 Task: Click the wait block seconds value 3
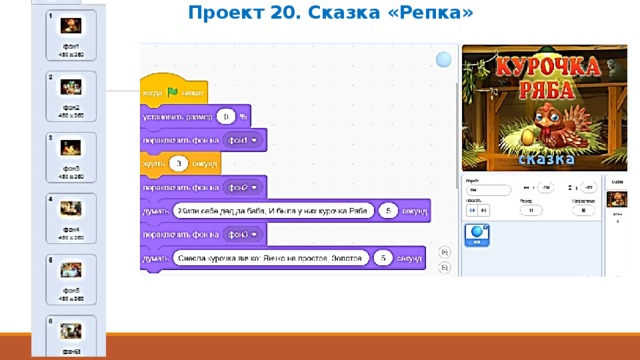pos(178,164)
